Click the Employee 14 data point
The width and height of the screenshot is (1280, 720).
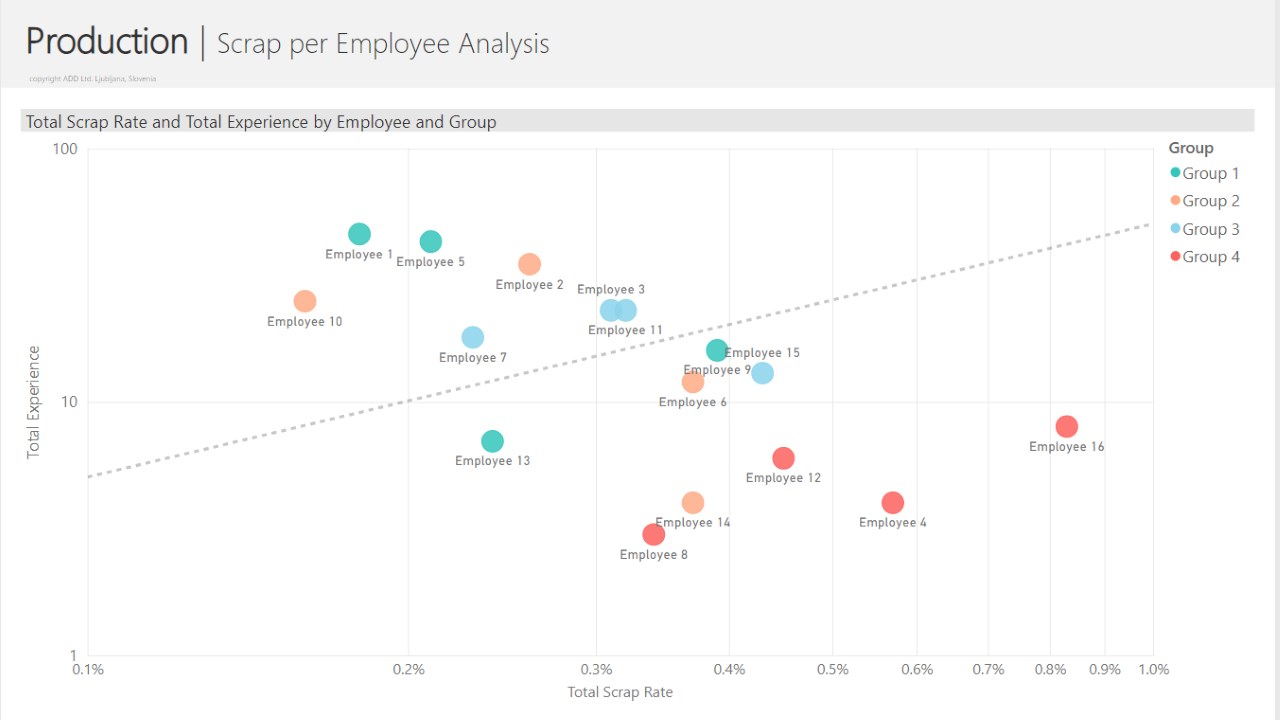[x=693, y=503]
